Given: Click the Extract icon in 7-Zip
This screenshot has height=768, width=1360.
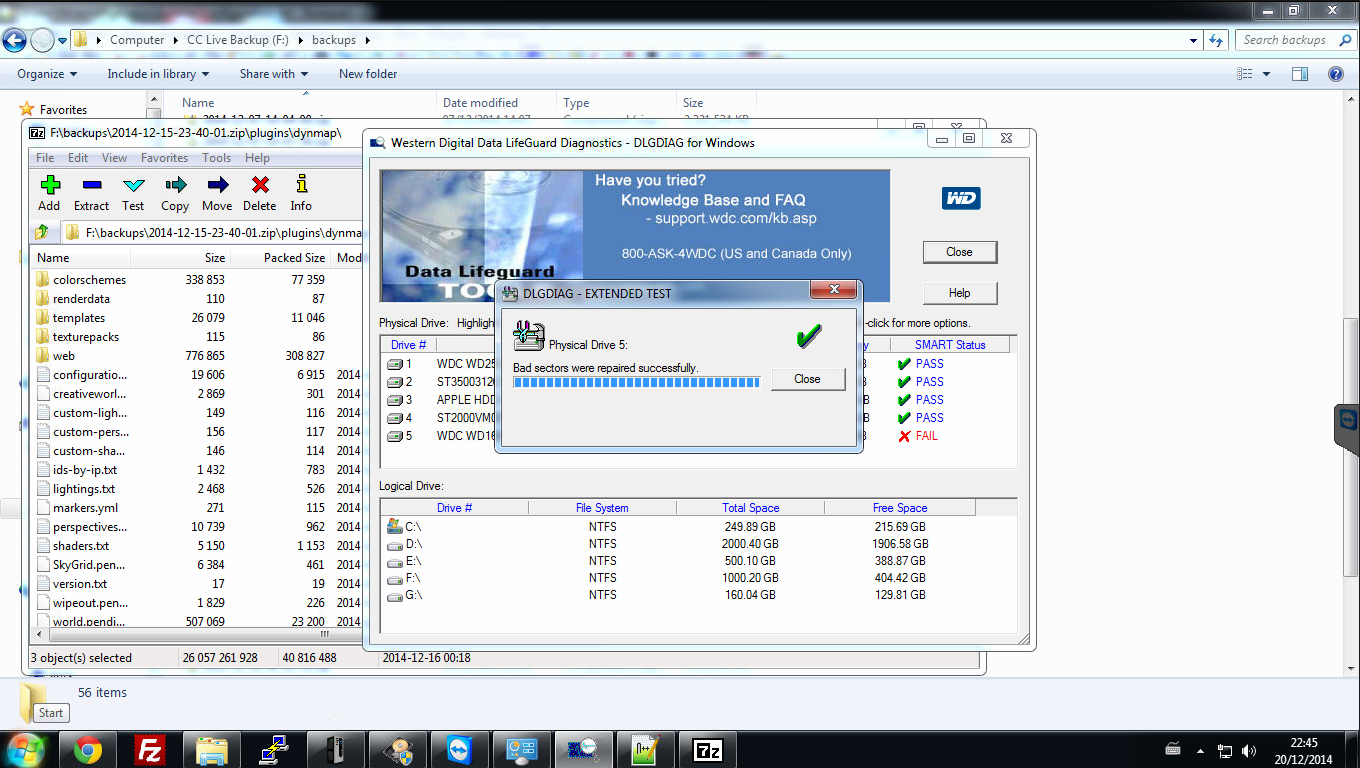Looking at the screenshot, I should [91, 192].
